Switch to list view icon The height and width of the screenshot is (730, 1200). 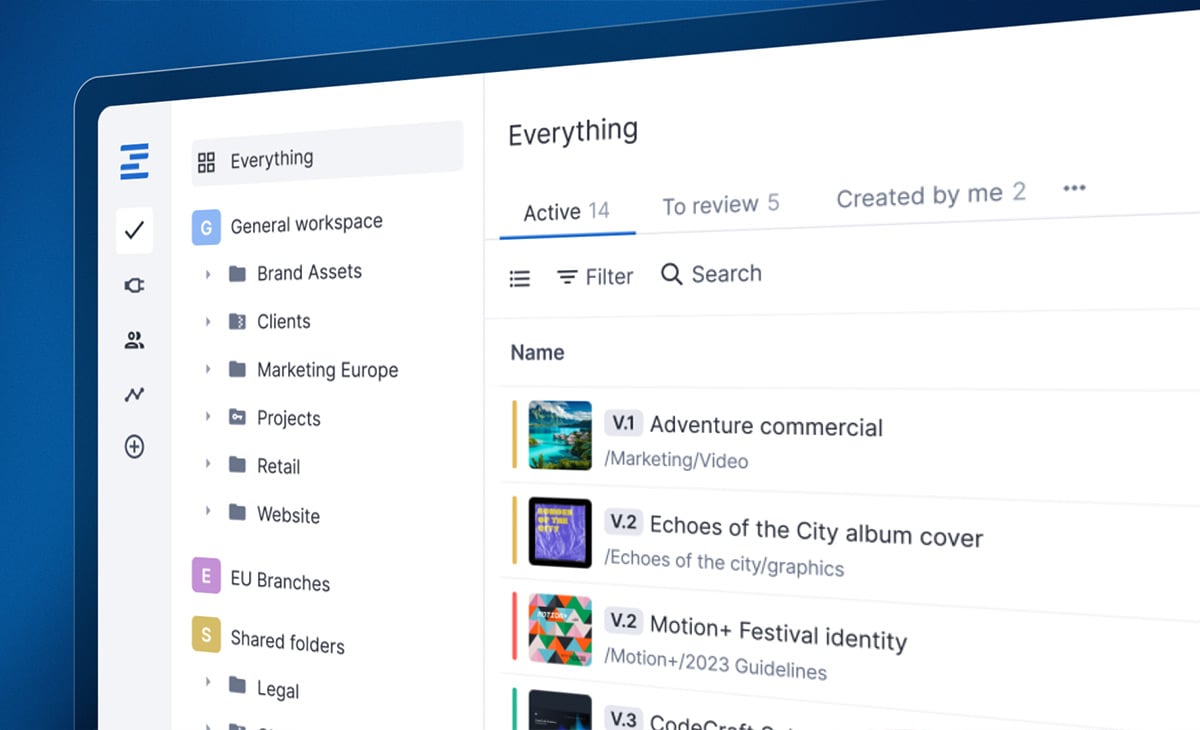coord(520,279)
